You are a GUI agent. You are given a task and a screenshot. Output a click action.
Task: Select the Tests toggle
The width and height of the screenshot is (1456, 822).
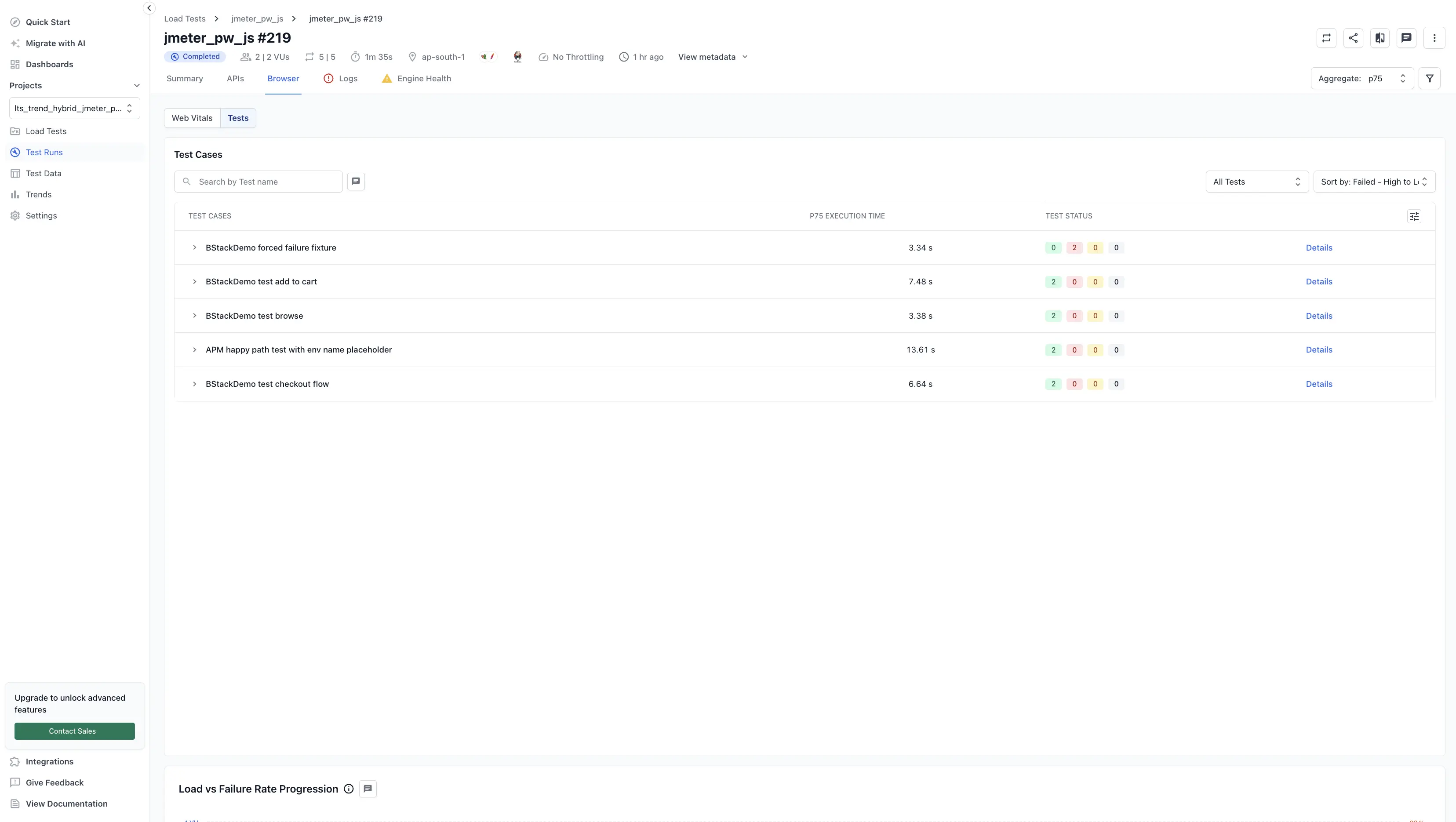pyautogui.click(x=238, y=118)
